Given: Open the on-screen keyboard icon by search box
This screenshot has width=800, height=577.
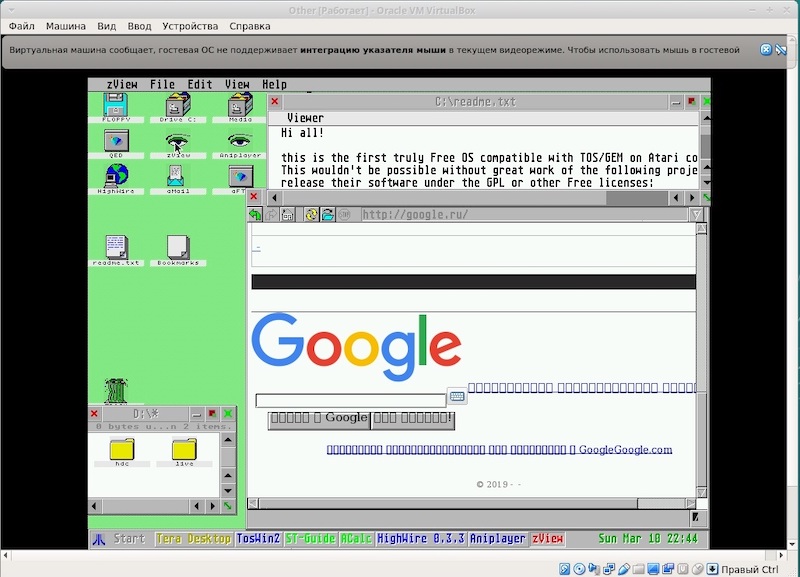Looking at the screenshot, I should [456, 398].
